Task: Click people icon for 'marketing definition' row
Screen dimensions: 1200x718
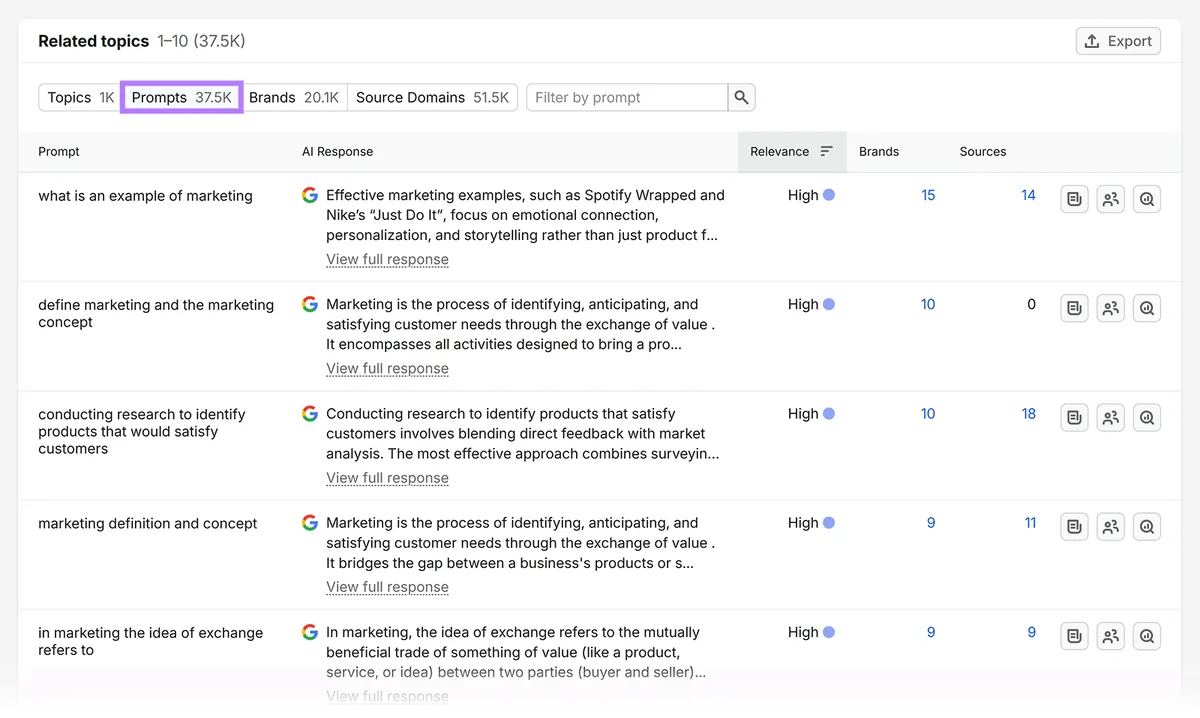Action: (x=1111, y=526)
